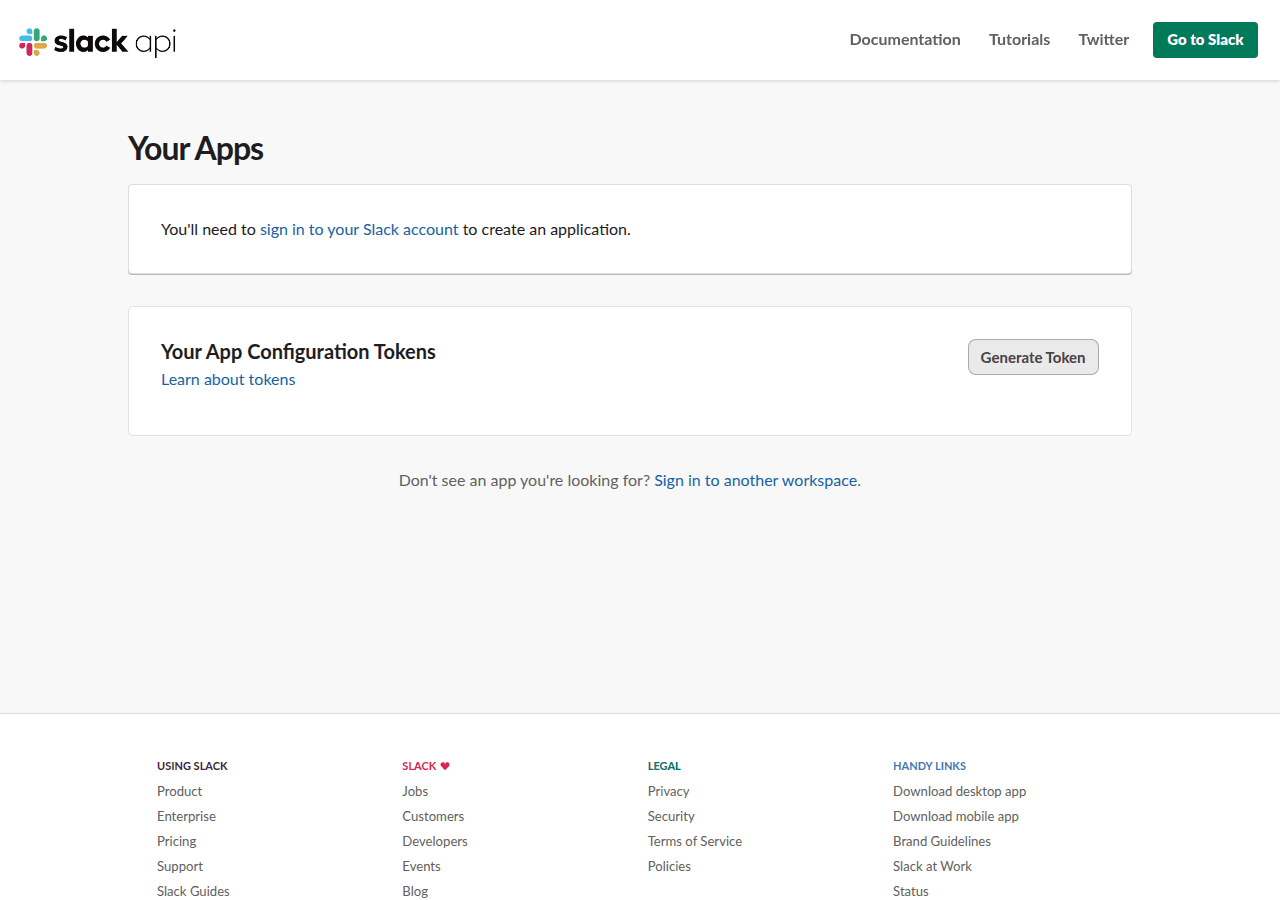The width and height of the screenshot is (1280, 900).
Task: Click the Slack API logo
Action: point(95,40)
